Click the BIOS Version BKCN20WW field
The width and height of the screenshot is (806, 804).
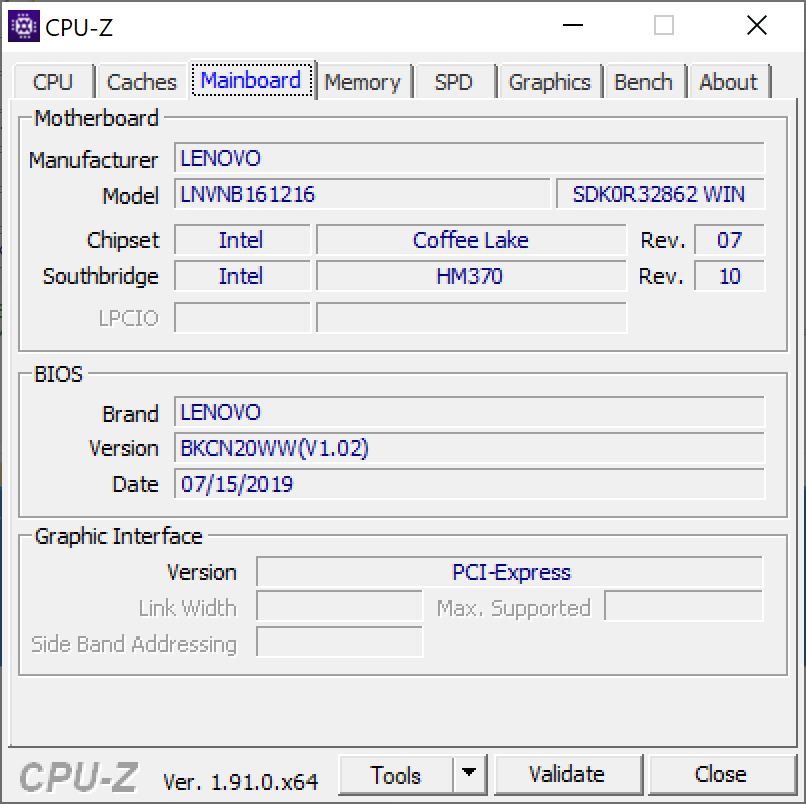click(469, 448)
